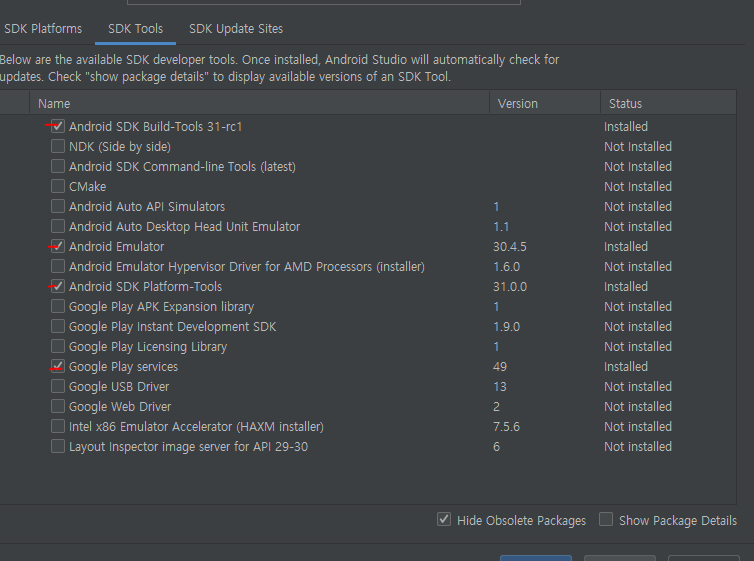Uncheck the Android Emulator checkbox

(58, 246)
